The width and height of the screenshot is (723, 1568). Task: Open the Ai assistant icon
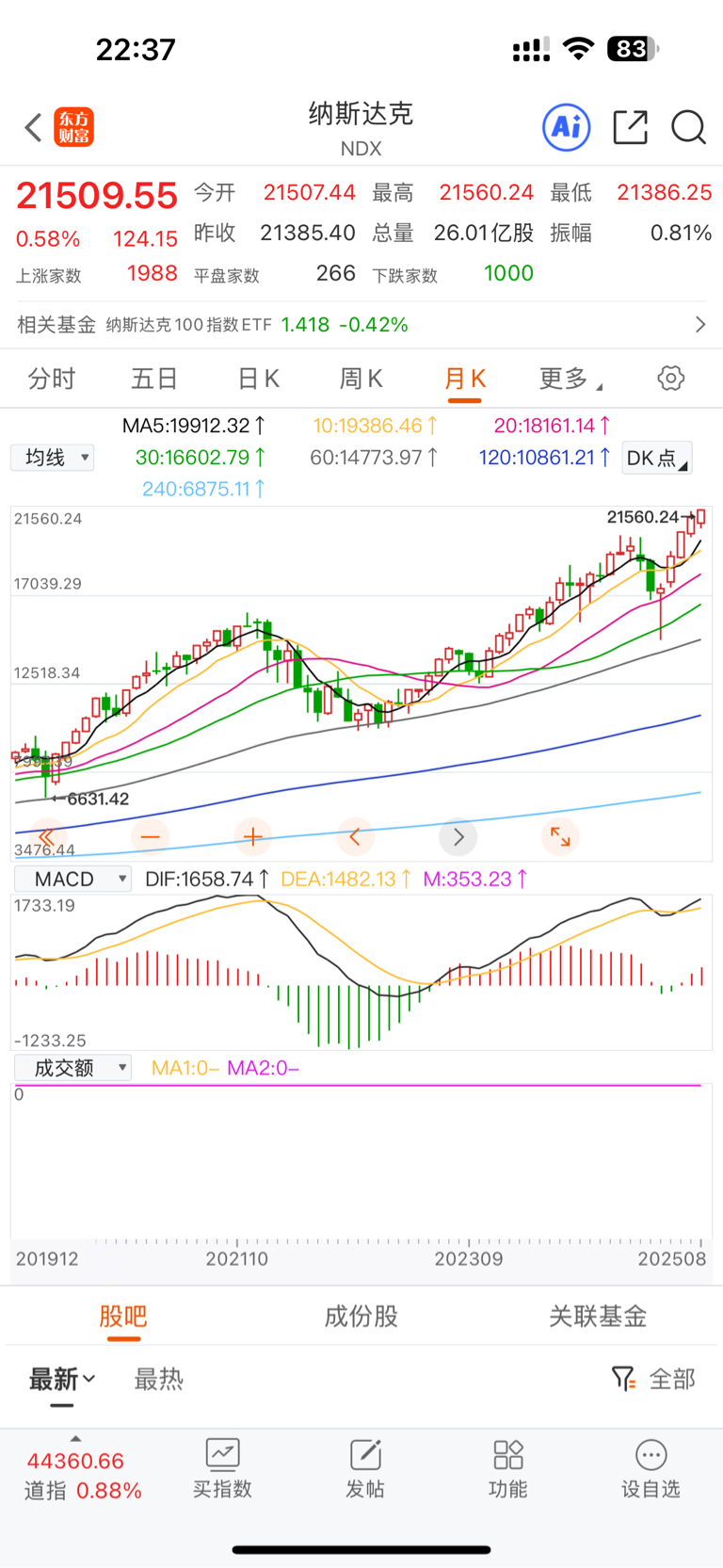pos(567,127)
